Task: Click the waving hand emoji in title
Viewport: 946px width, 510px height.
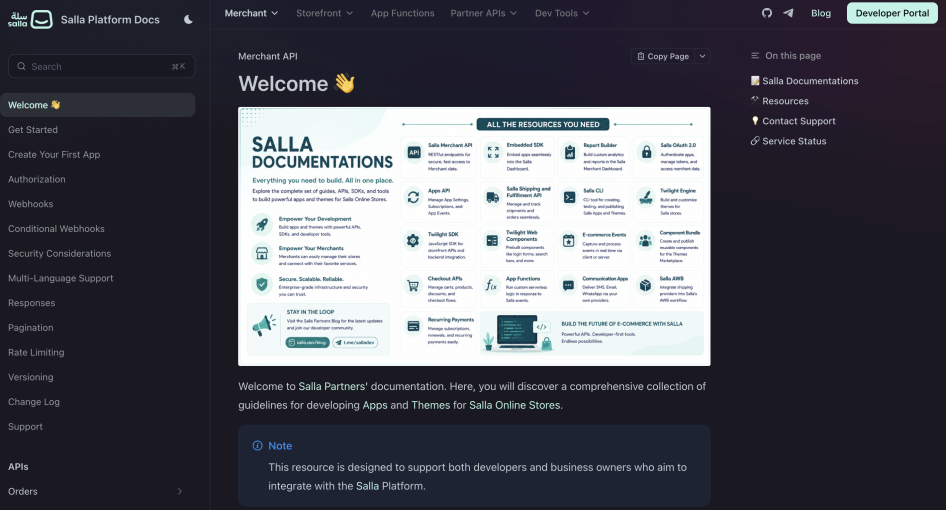Action: tap(345, 83)
